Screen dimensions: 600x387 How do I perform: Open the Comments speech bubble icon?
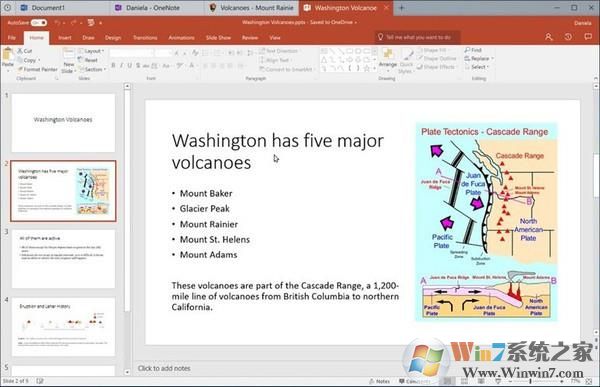point(588,37)
